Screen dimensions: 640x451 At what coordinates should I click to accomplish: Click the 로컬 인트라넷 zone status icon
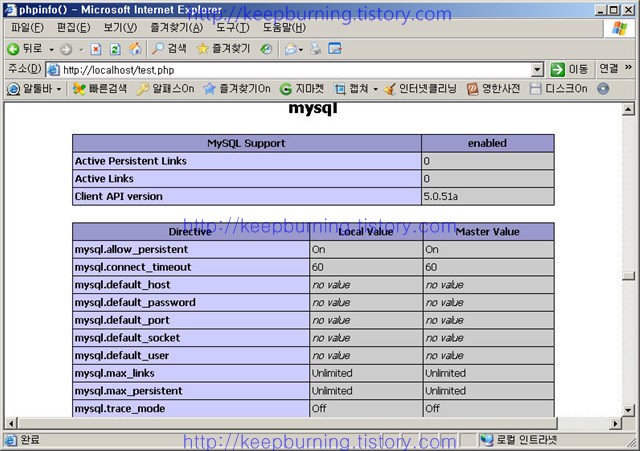pos(487,440)
